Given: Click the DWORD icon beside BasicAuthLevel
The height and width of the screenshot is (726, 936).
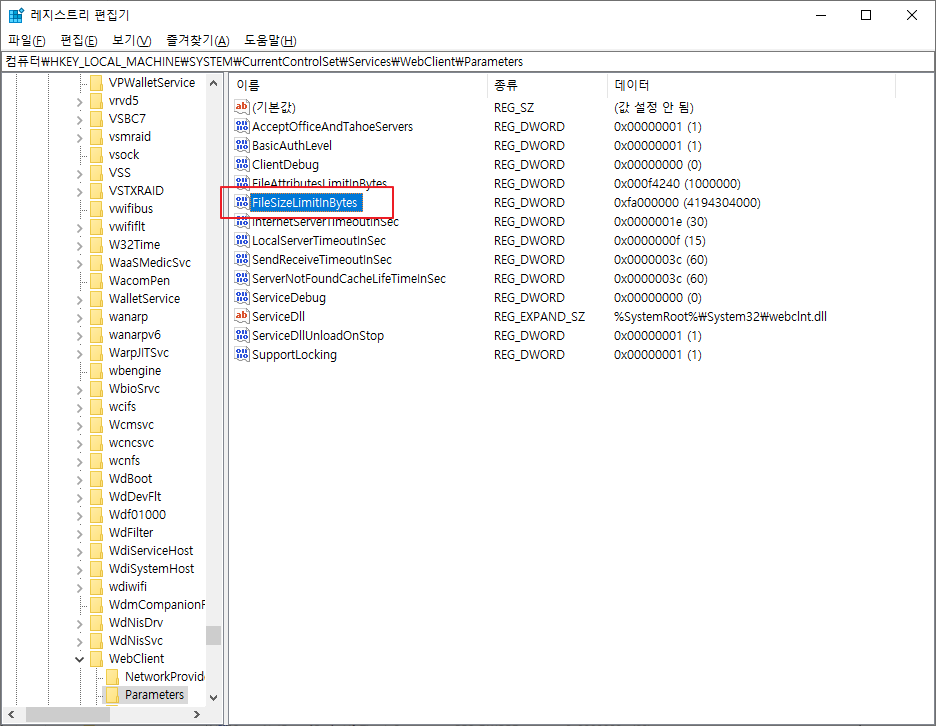Looking at the screenshot, I should point(241,146).
